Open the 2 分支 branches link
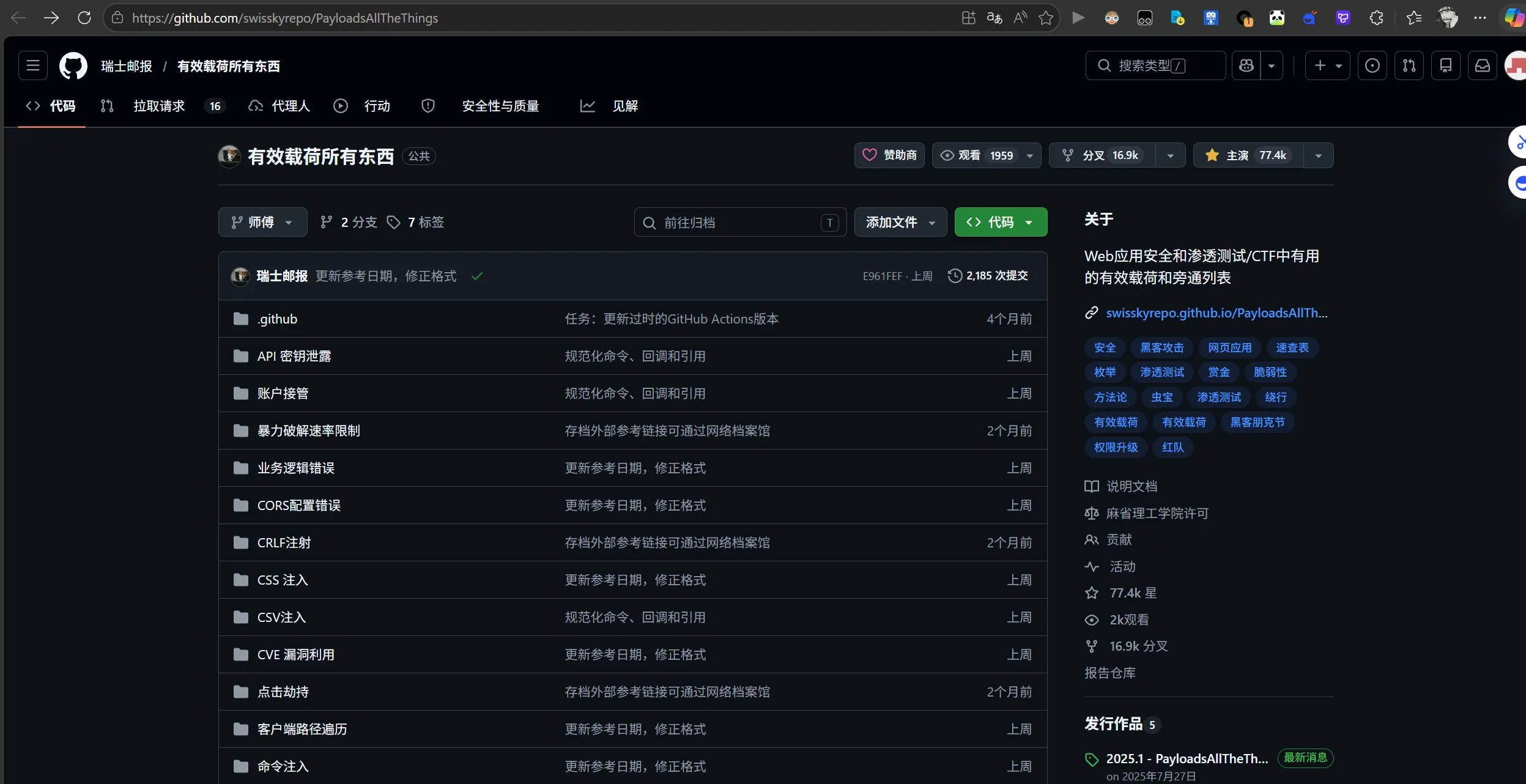This screenshot has width=1526, height=784. point(349,222)
